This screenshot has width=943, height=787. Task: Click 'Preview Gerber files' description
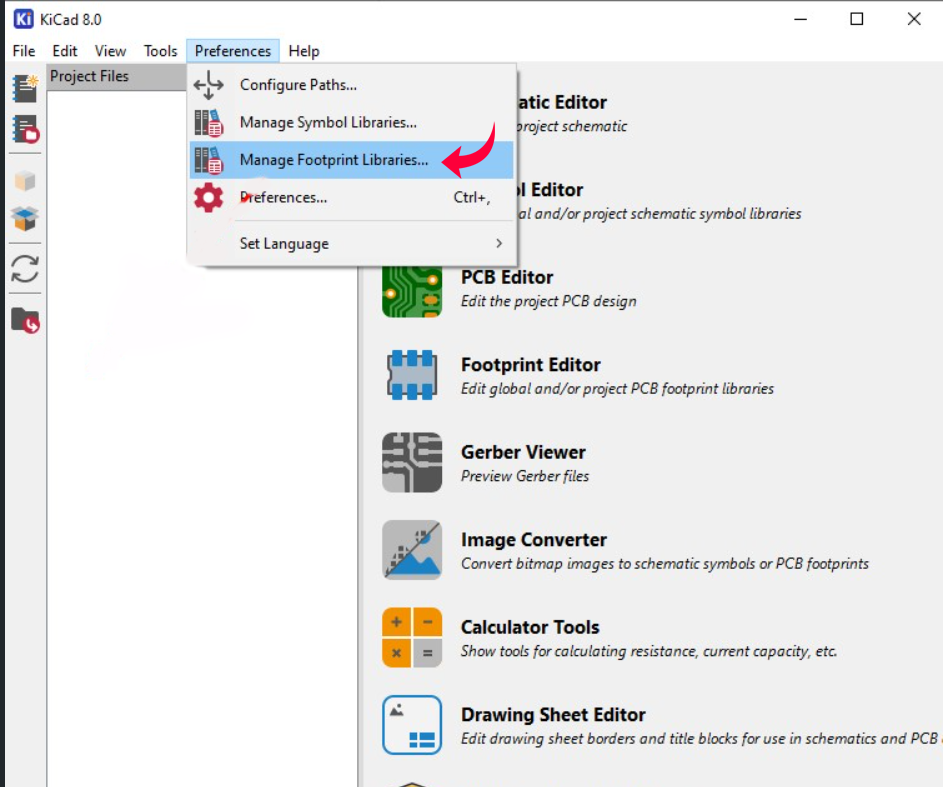click(x=525, y=476)
